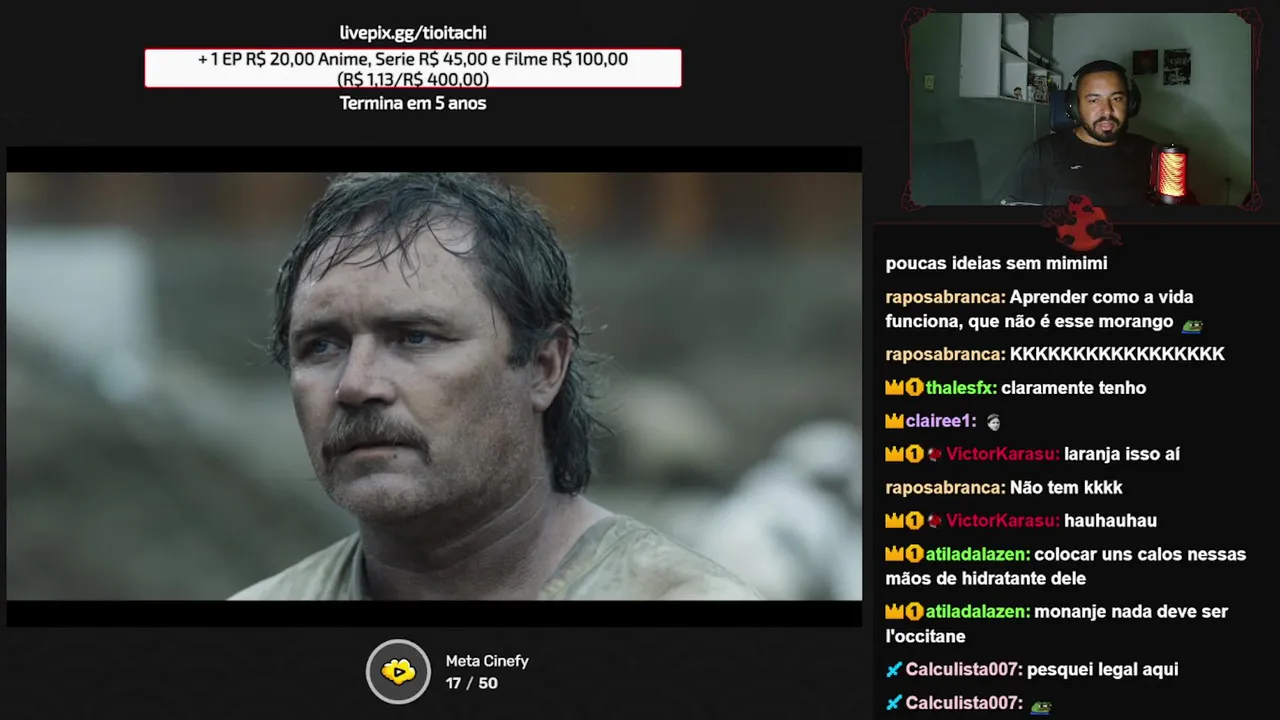This screenshot has height=720, width=1280.
Task: Click the frog emote after 'esse morango'
Action: pos(1192,324)
